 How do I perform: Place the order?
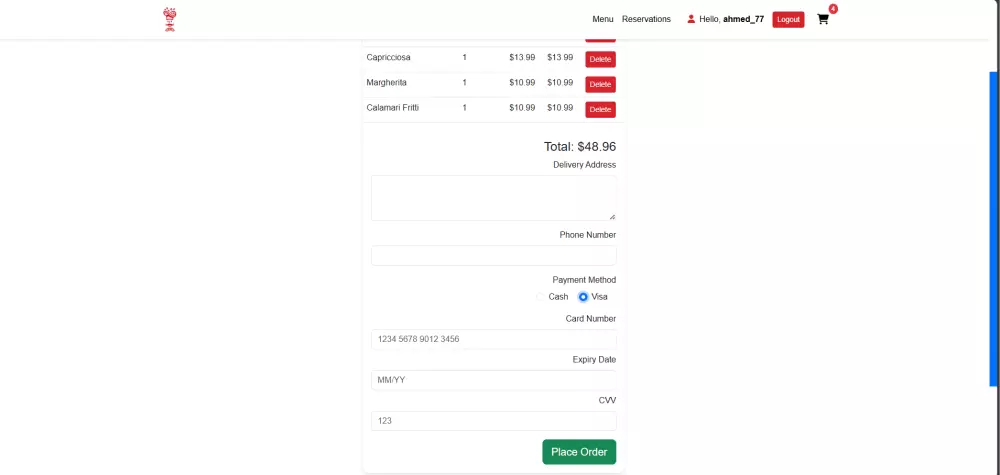579,452
